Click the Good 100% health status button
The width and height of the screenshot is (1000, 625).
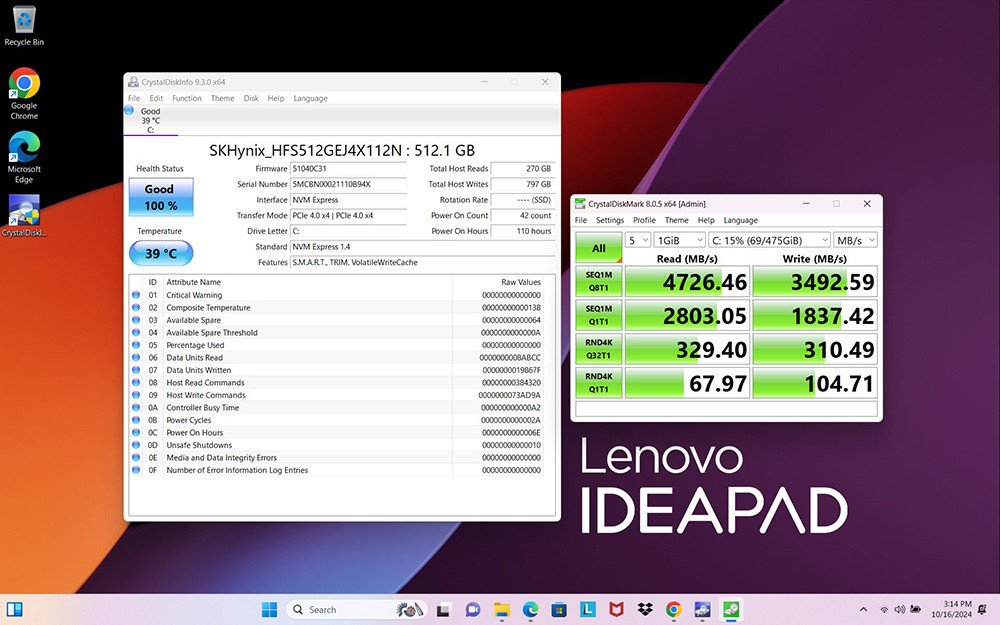[x=160, y=197]
